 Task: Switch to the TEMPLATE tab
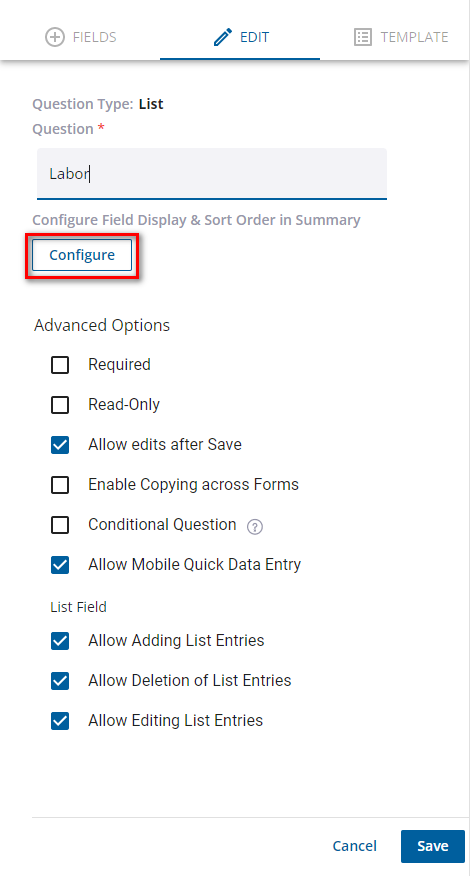click(401, 37)
